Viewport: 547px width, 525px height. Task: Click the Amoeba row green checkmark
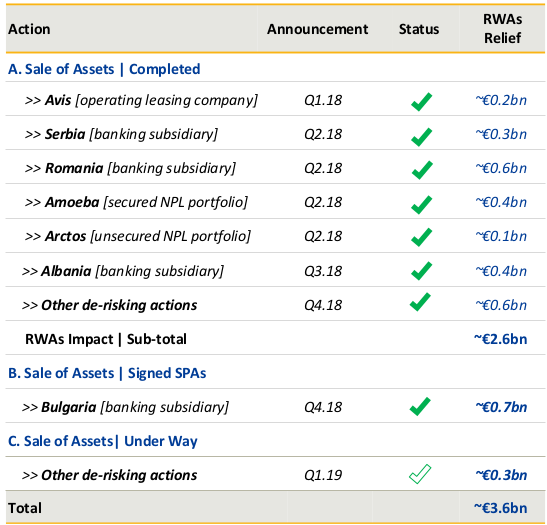(x=421, y=204)
